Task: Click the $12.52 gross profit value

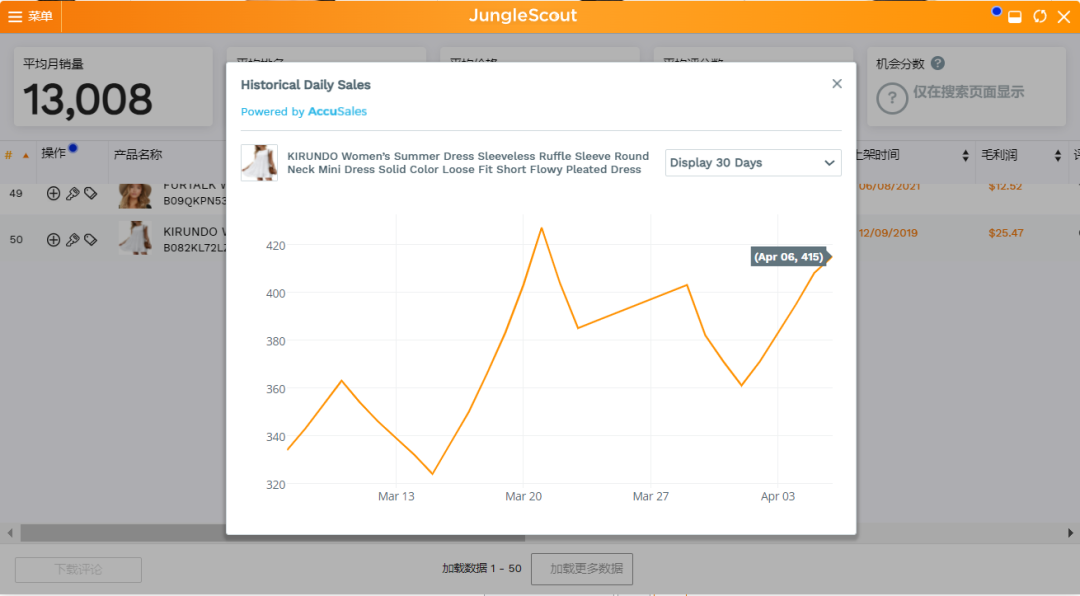Action: pyautogui.click(x=1006, y=187)
